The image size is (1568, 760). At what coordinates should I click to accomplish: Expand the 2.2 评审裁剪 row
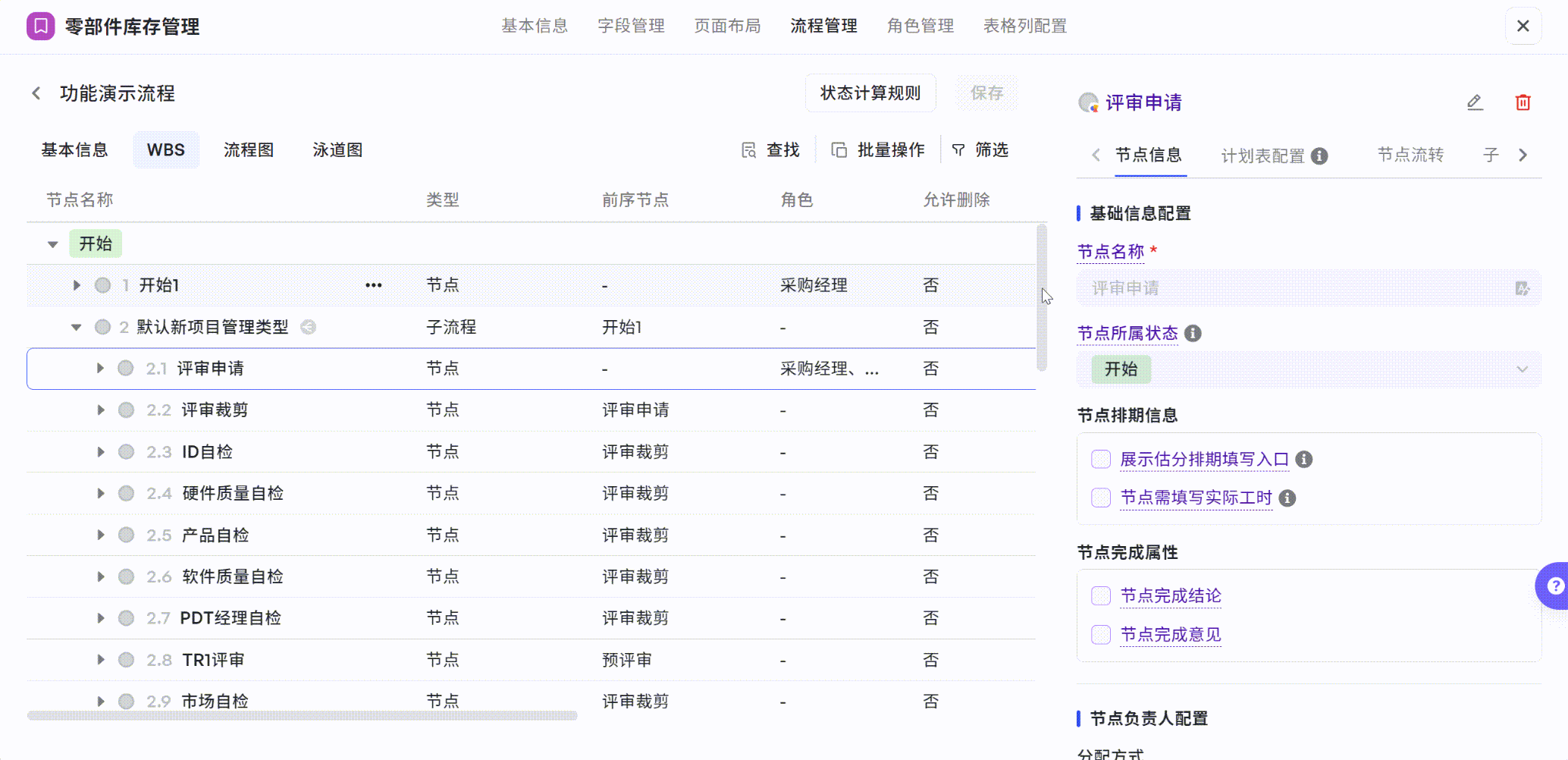click(x=100, y=410)
